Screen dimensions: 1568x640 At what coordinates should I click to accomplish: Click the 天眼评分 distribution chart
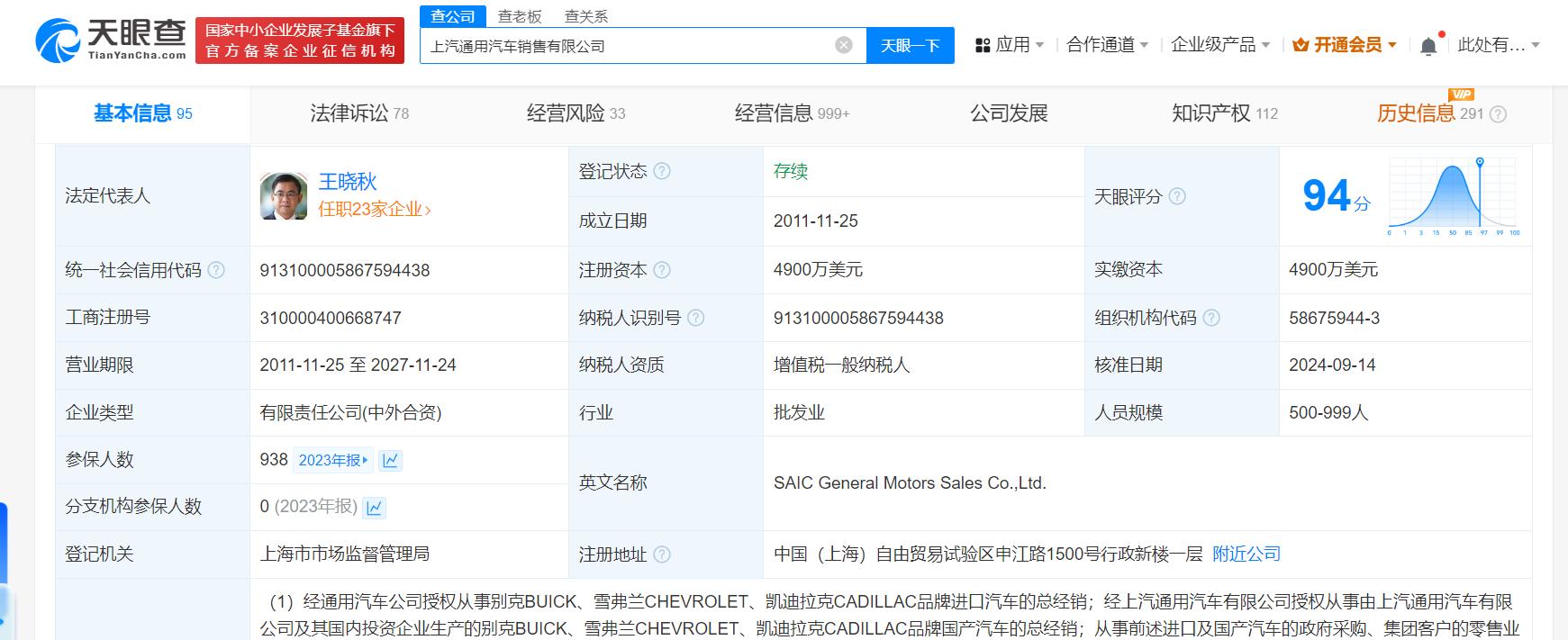(1455, 196)
